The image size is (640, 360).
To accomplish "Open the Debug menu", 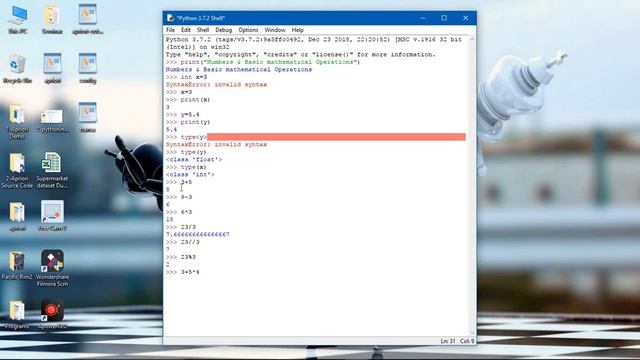I will (x=223, y=30).
